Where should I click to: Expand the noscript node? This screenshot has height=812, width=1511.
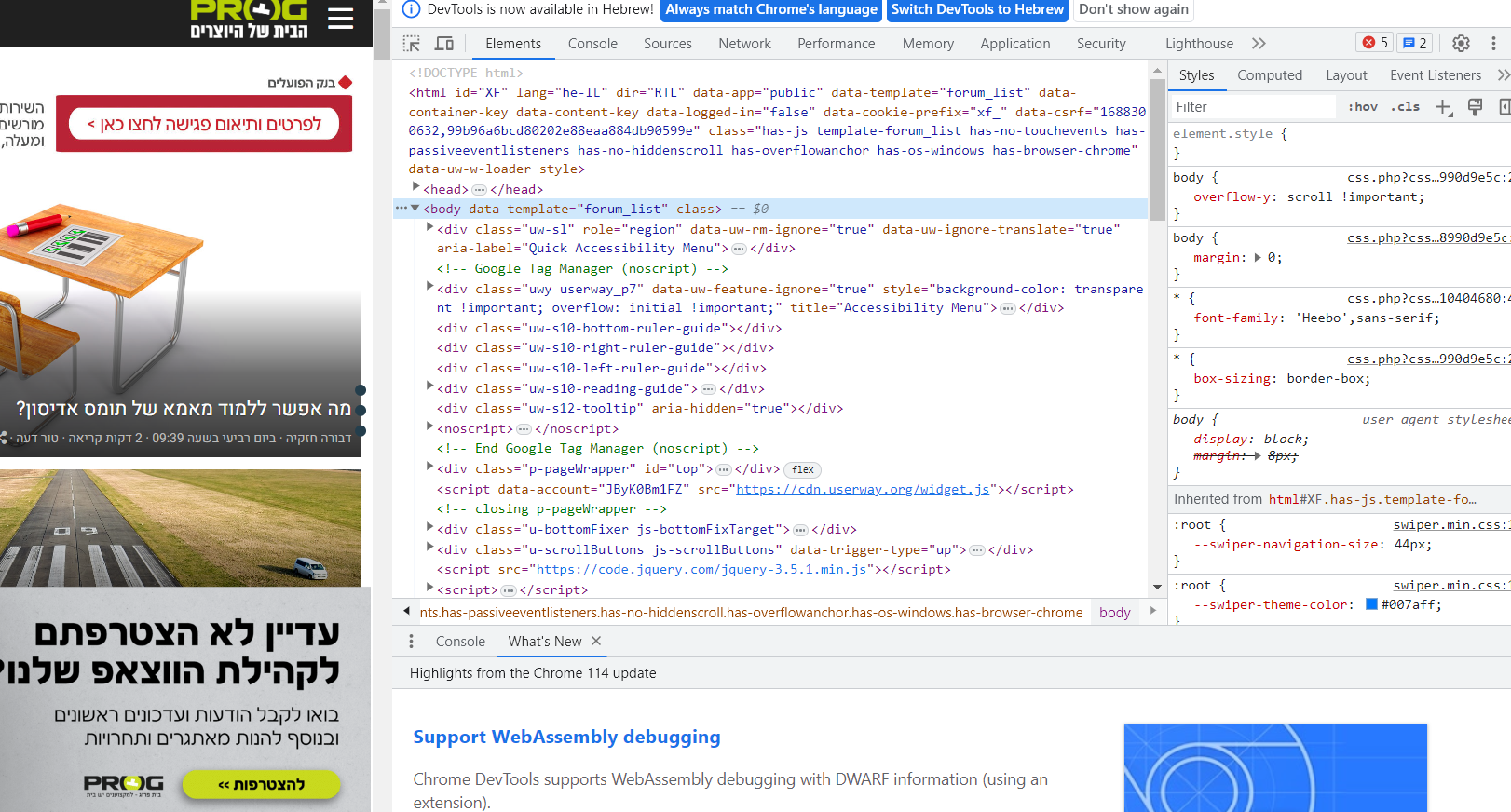coord(429,427)
